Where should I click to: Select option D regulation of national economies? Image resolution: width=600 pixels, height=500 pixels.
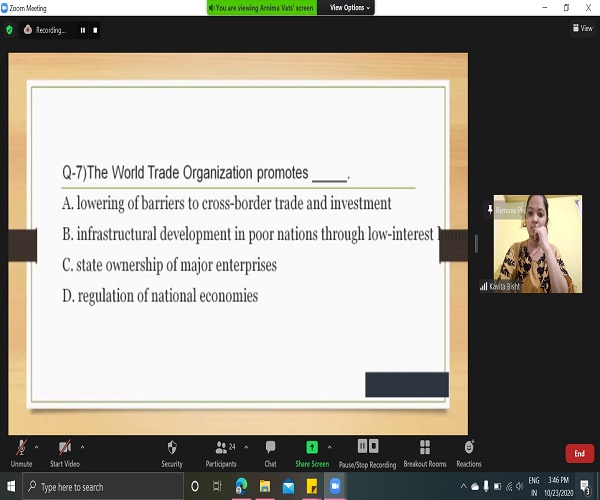pos(160,296)
